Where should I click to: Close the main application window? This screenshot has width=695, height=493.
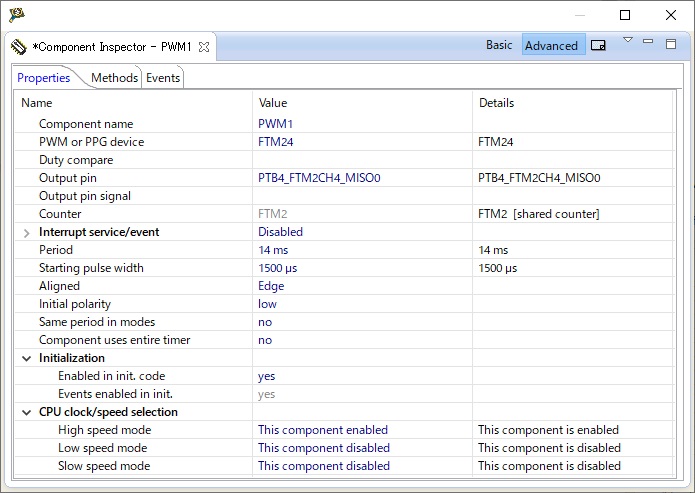coord(671,15)
